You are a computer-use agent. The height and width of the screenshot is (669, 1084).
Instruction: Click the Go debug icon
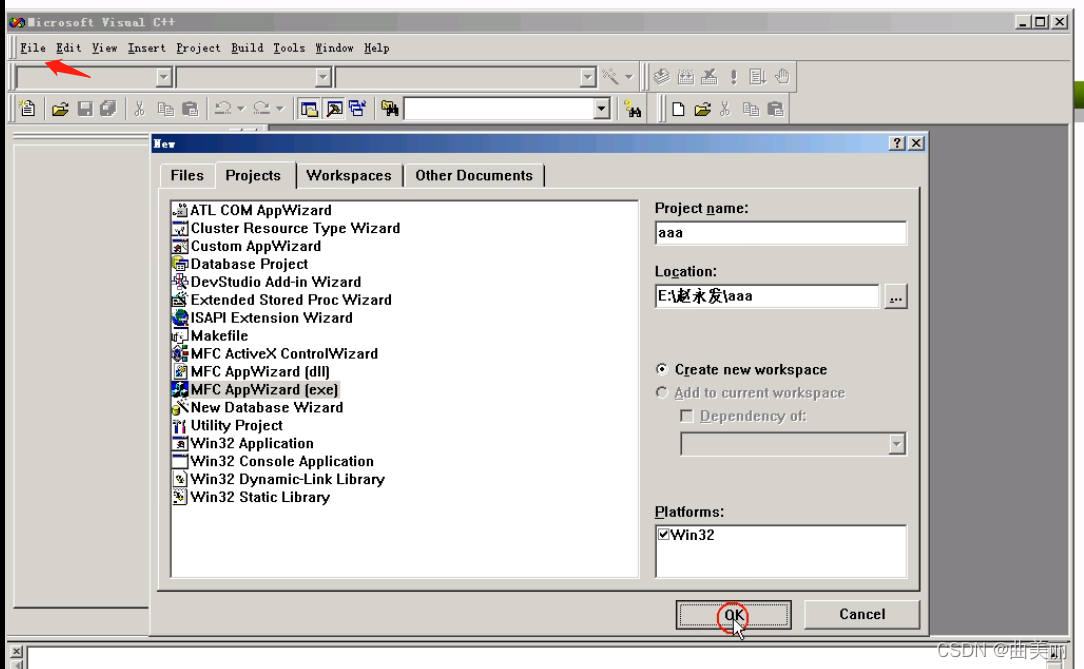(758, 77)
